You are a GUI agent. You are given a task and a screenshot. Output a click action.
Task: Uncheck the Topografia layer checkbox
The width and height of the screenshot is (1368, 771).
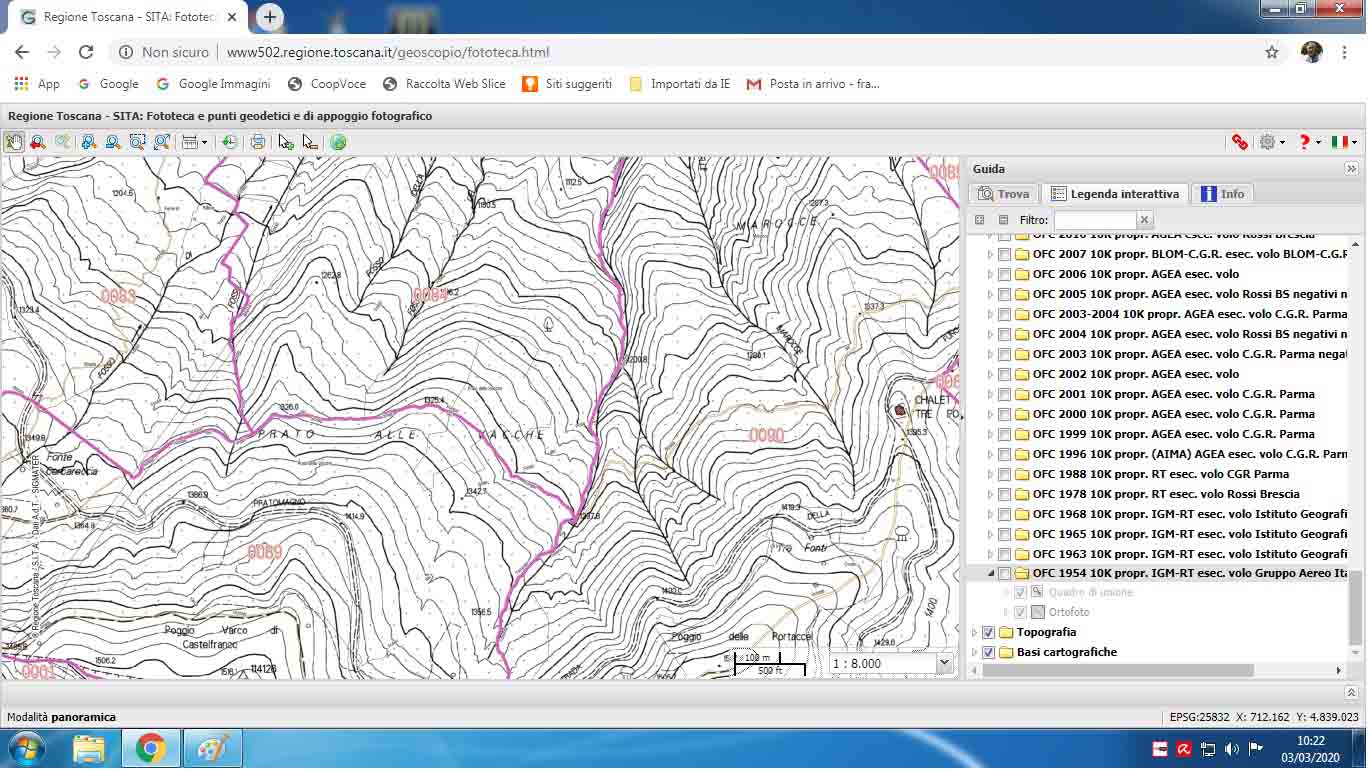point(989,632)
